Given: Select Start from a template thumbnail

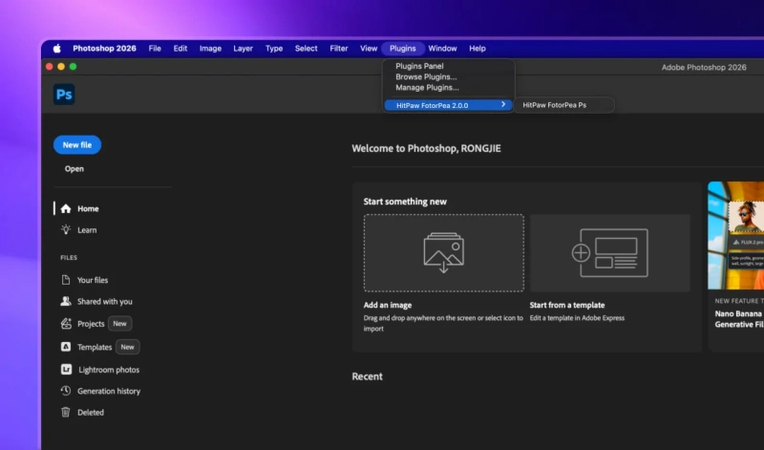Looking at the screenshot, I should coord(609,253).
